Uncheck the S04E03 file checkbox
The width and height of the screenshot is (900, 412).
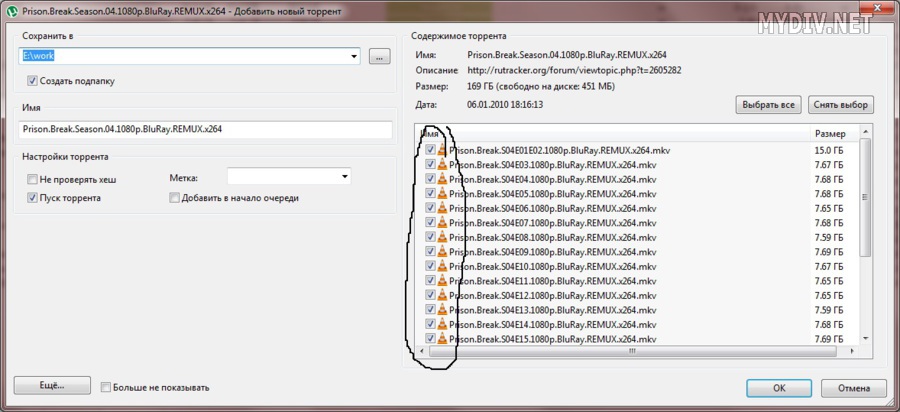[x=430, y=165]
